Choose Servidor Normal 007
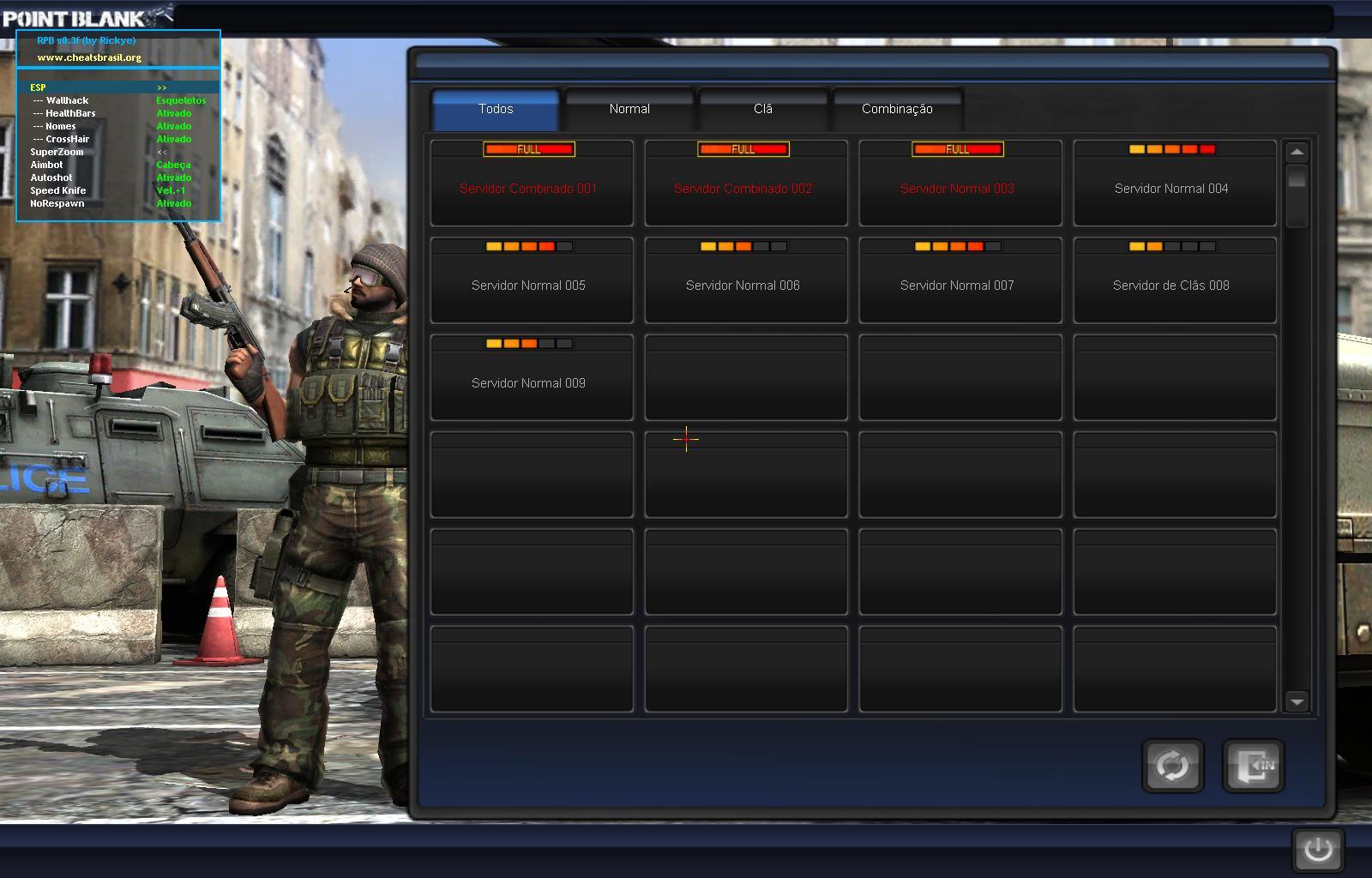Screen dimensions: 1372x878 pyautogui.click(x=960, y=280)
